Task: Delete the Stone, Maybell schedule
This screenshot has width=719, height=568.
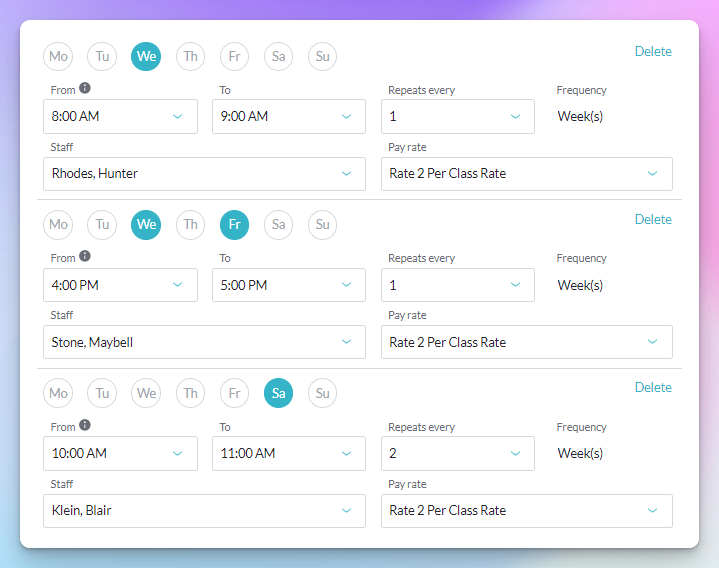Action: coord(653,220)
